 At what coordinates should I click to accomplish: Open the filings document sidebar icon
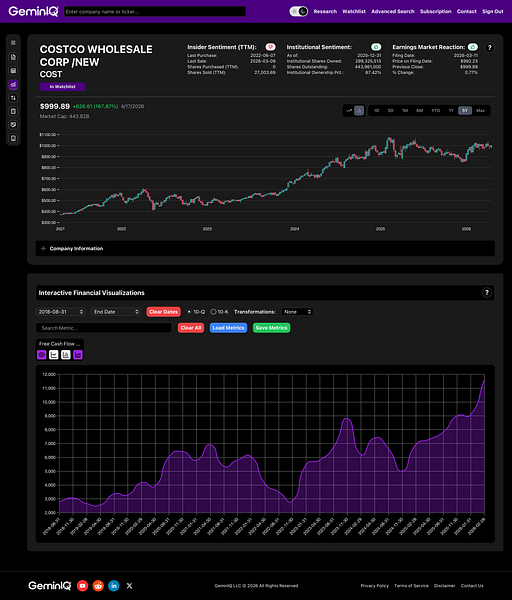13,57
